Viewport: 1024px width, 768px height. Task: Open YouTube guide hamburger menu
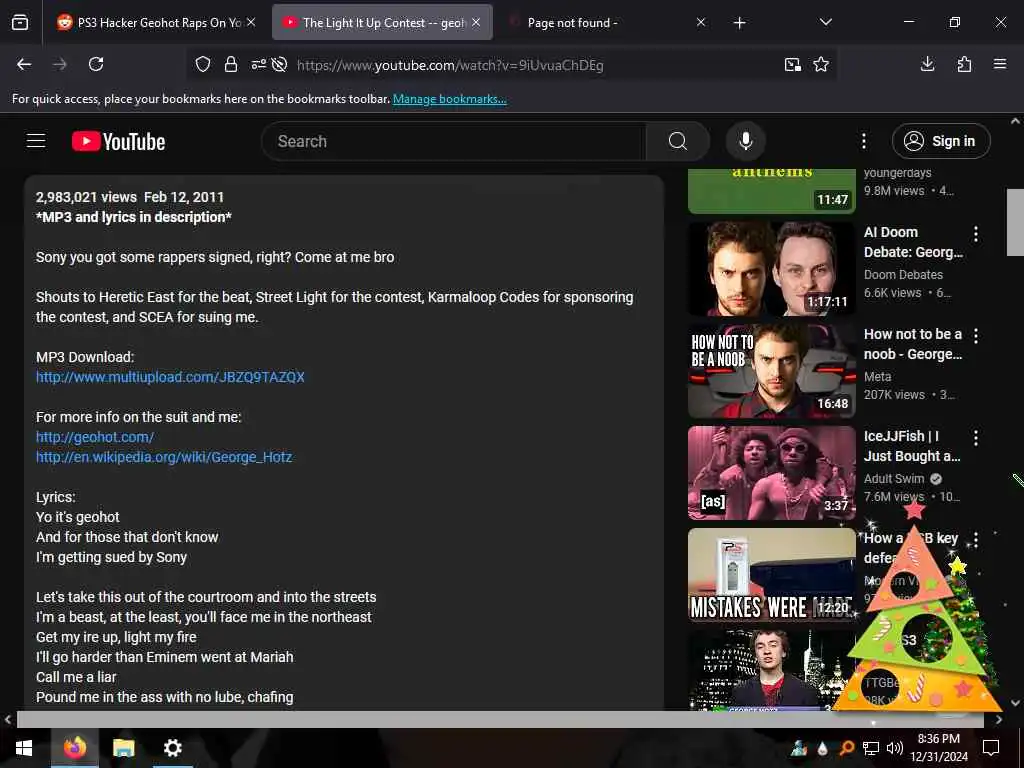(36, 141)
